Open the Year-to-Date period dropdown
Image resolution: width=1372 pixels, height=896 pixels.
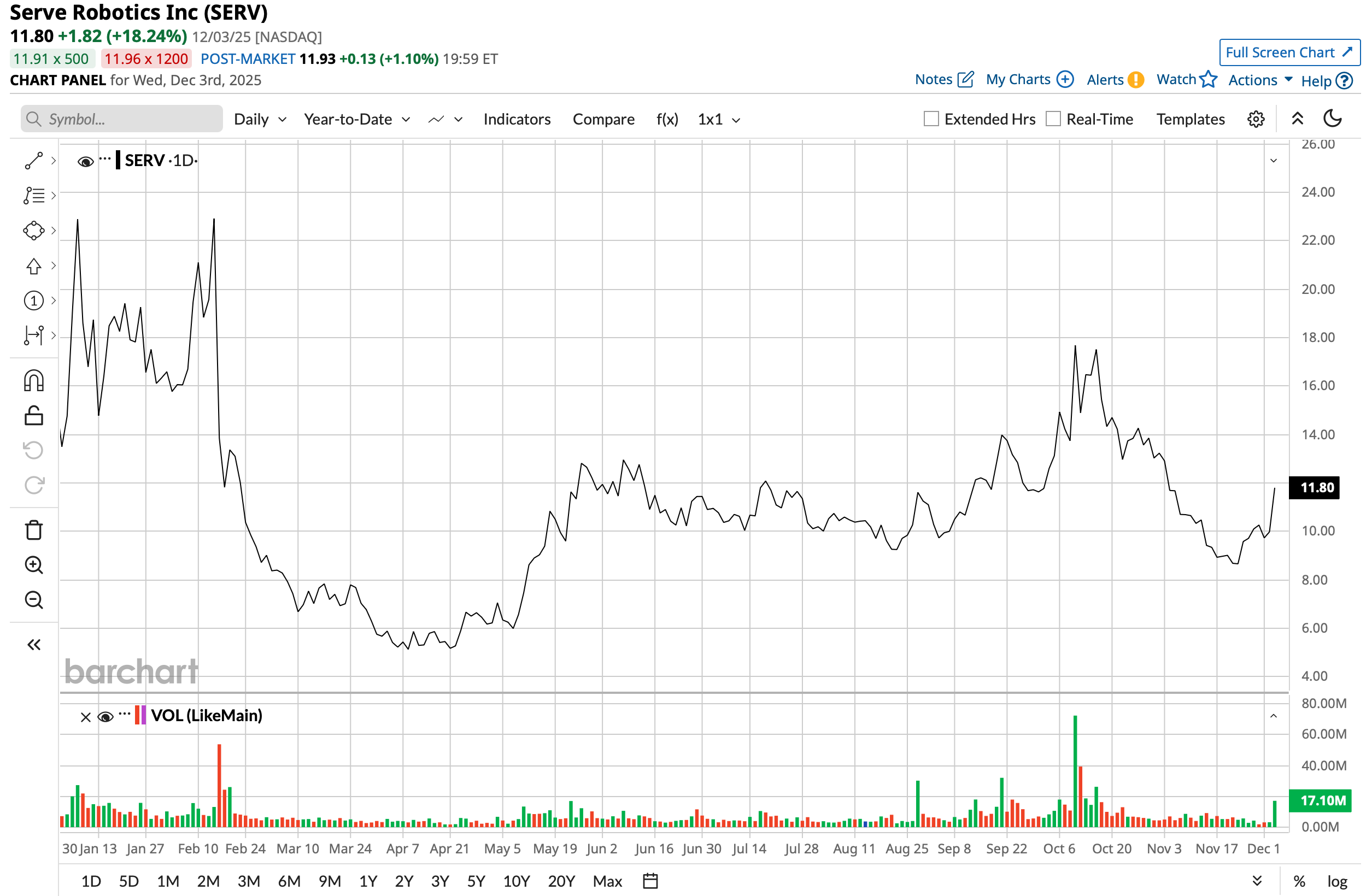(356, 119)
